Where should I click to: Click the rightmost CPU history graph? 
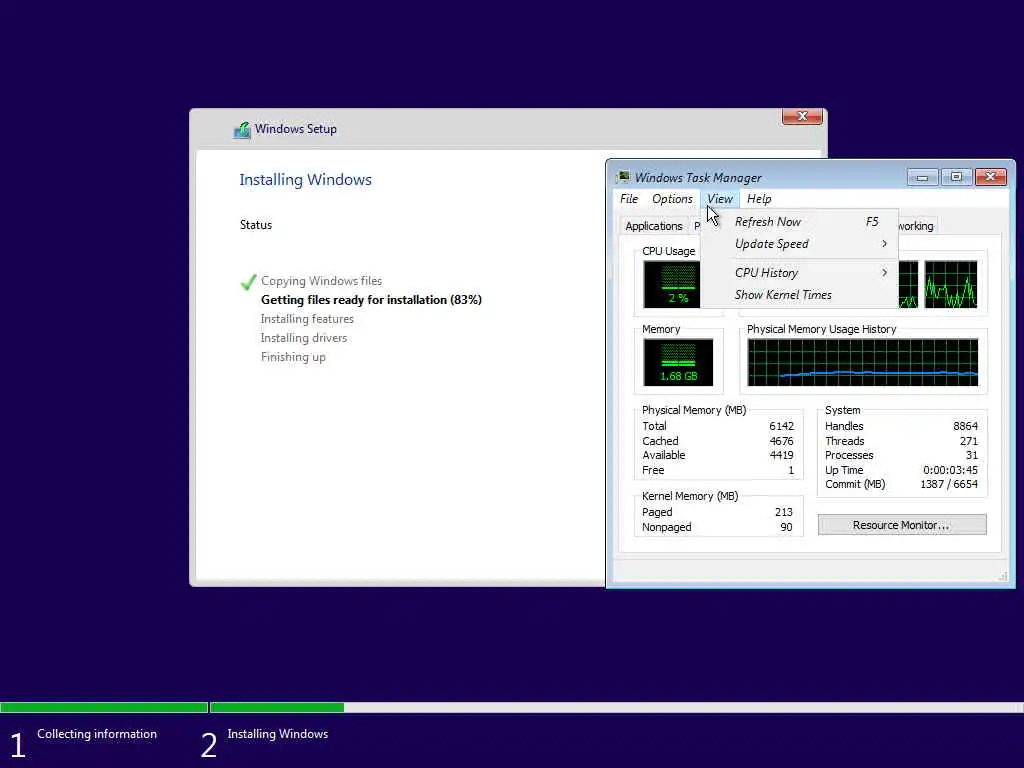point(951,284)
